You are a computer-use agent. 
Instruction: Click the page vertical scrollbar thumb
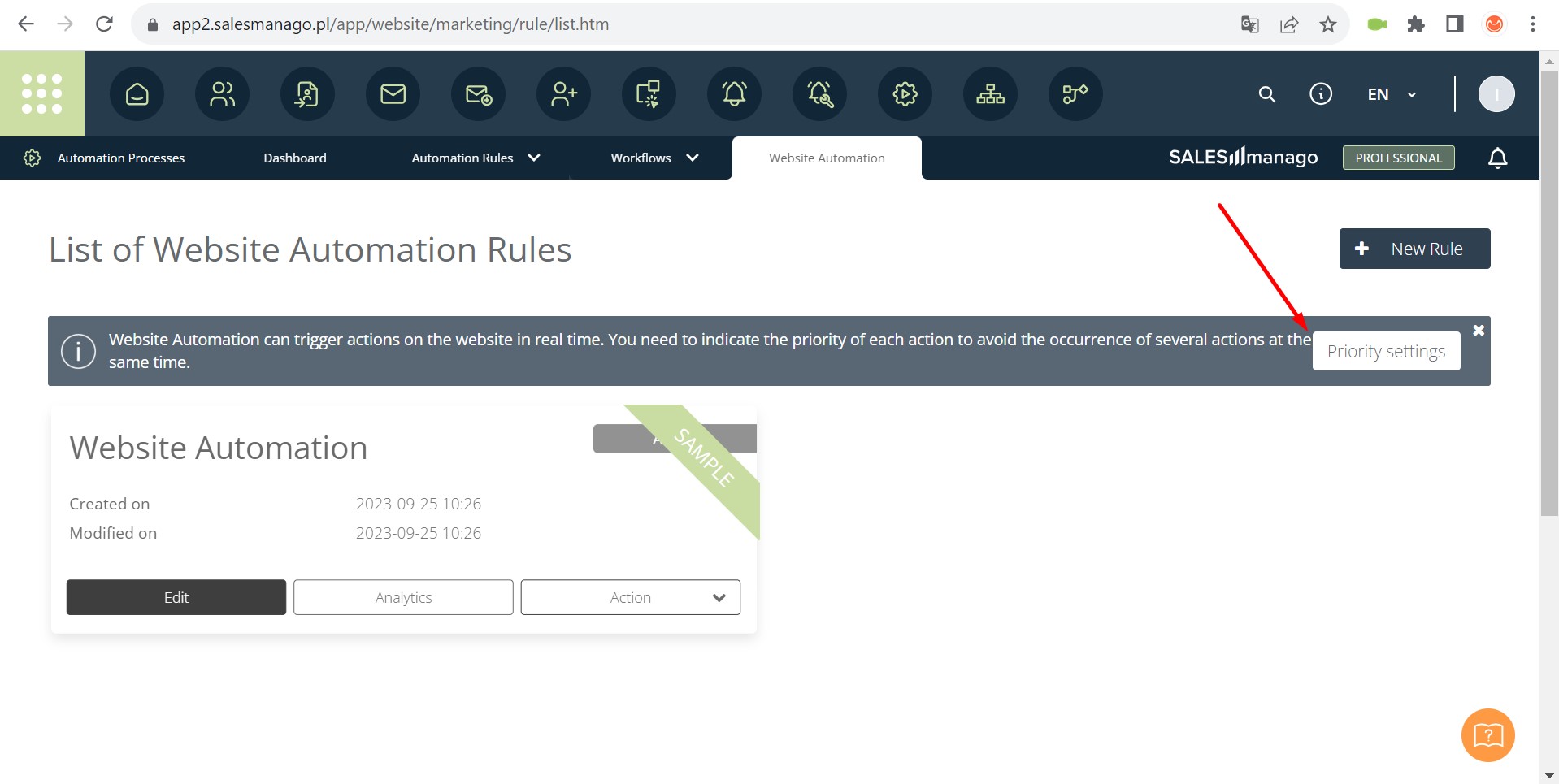[1549, 292]
